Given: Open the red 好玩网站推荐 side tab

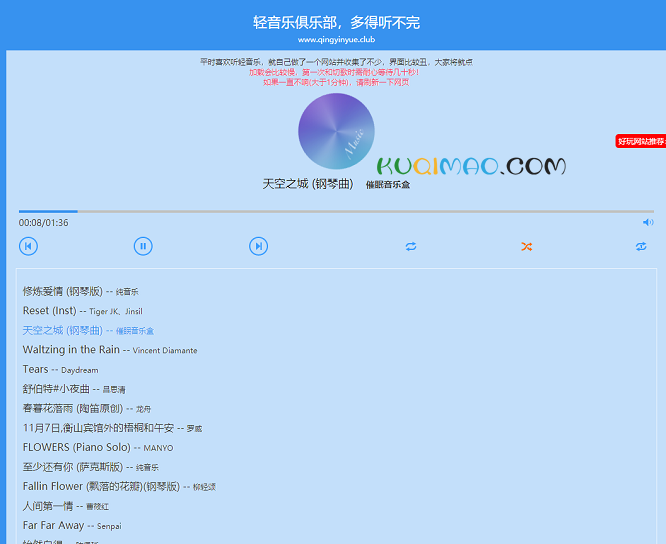Looking at the screenshot, I should 641,141.
